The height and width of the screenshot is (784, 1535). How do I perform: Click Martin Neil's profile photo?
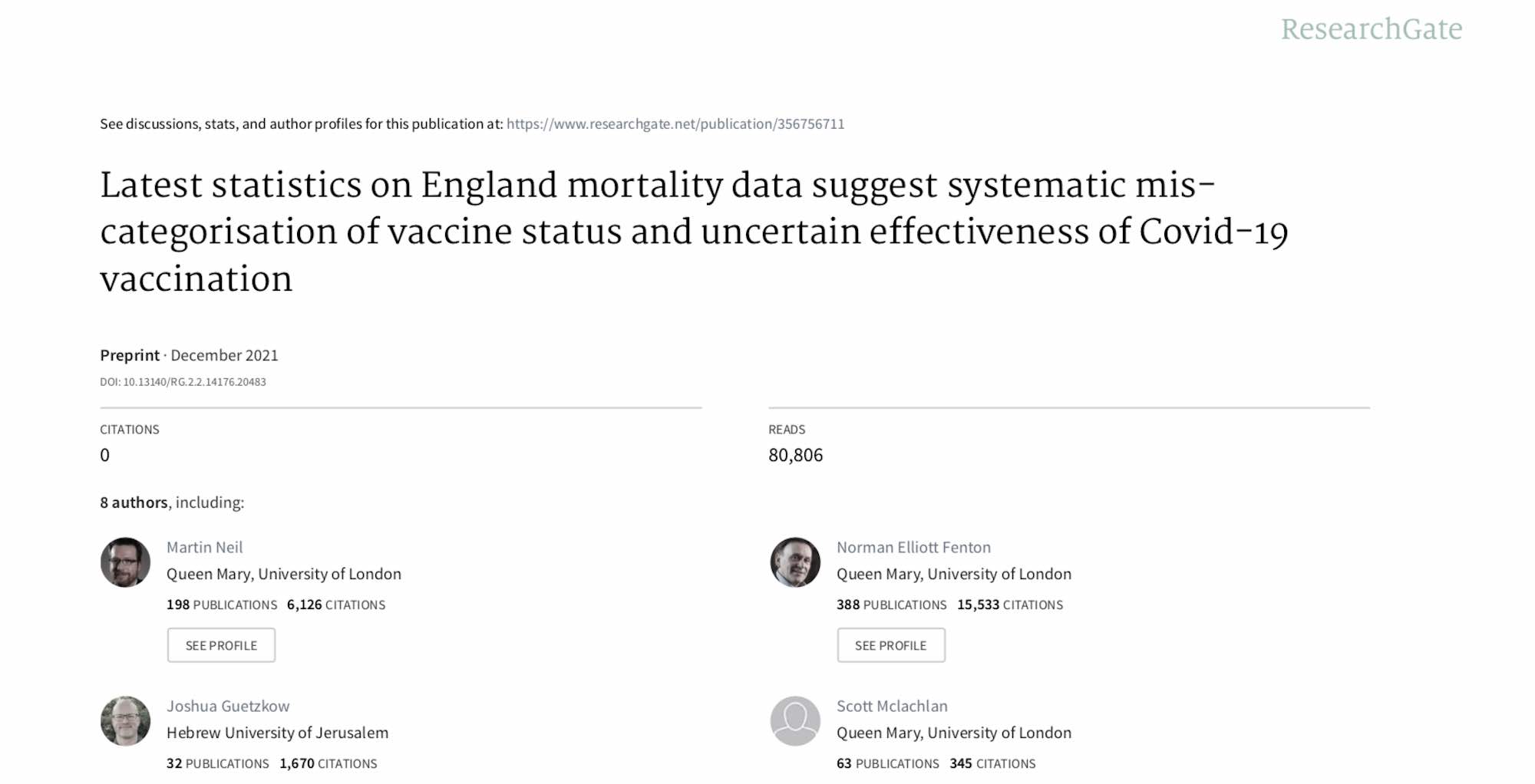pos(125,562)
